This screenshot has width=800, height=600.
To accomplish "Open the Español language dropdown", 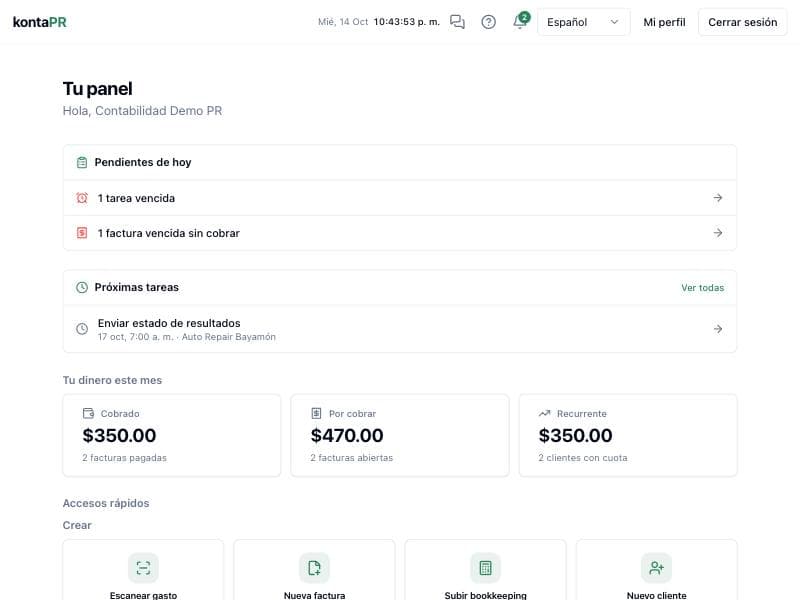I will pos(584,22).
